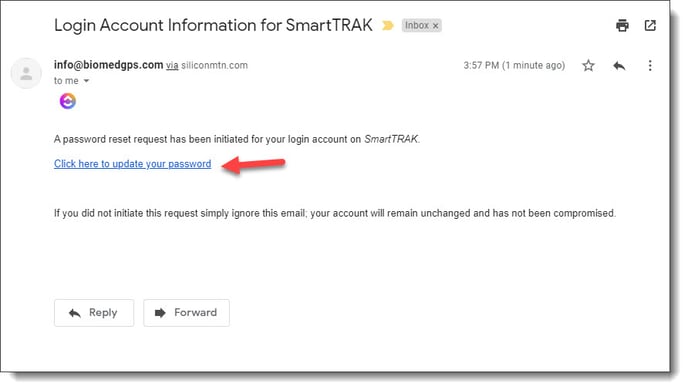Click the Reply button below the message
Image resolution: width=688 pixels, height=390 pixels.
click(94, 313)
